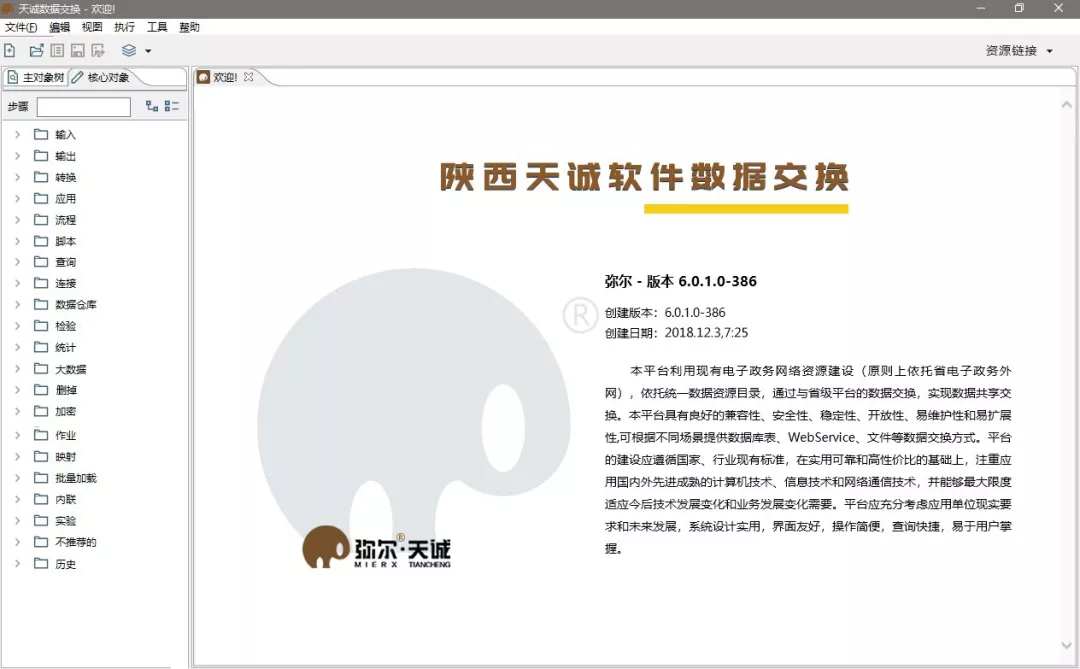Screen dimensions: 1080x669
Task: Switch to the 核心对象 tab
Action: 101,77
